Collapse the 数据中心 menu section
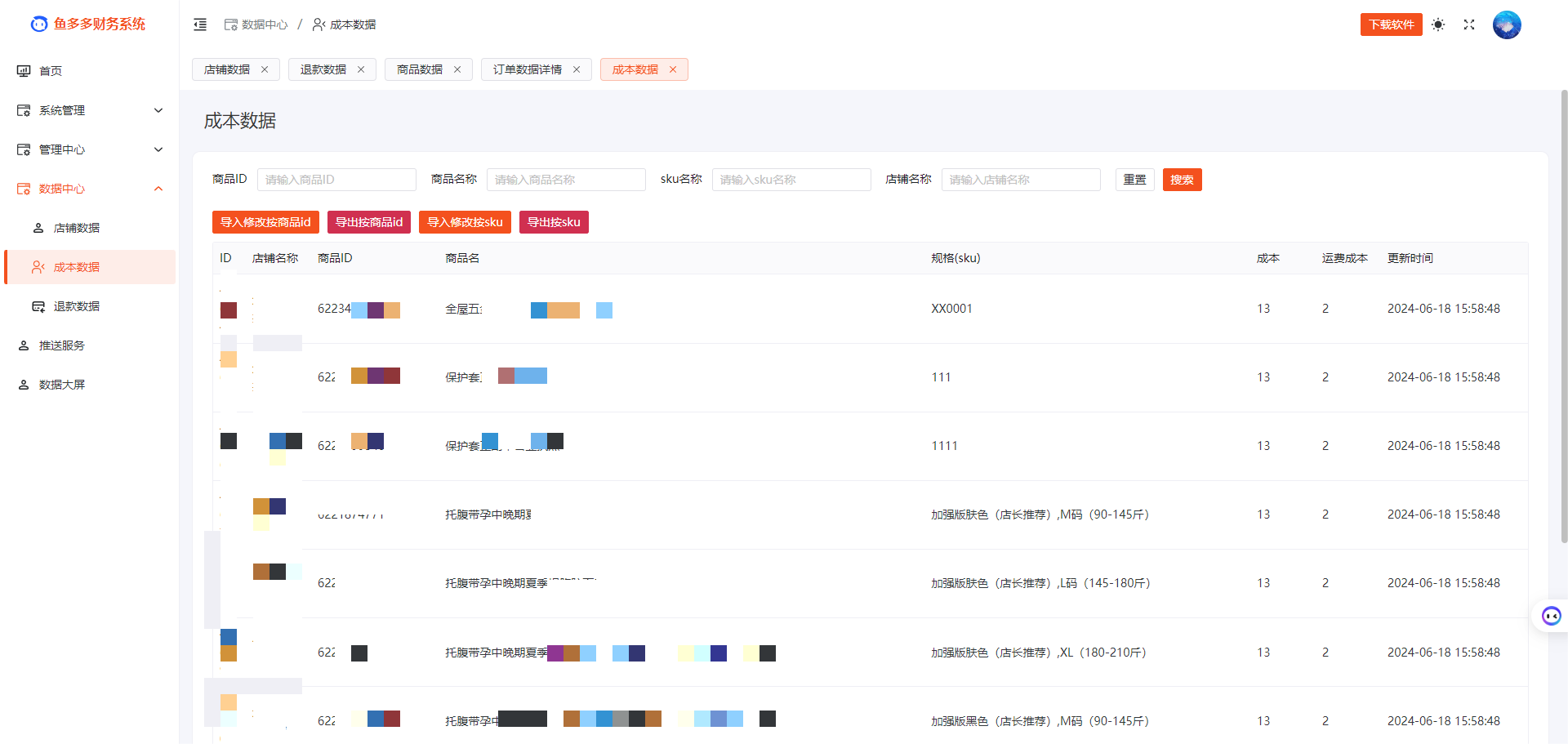 pyautogui.click(x=90, y=189)
